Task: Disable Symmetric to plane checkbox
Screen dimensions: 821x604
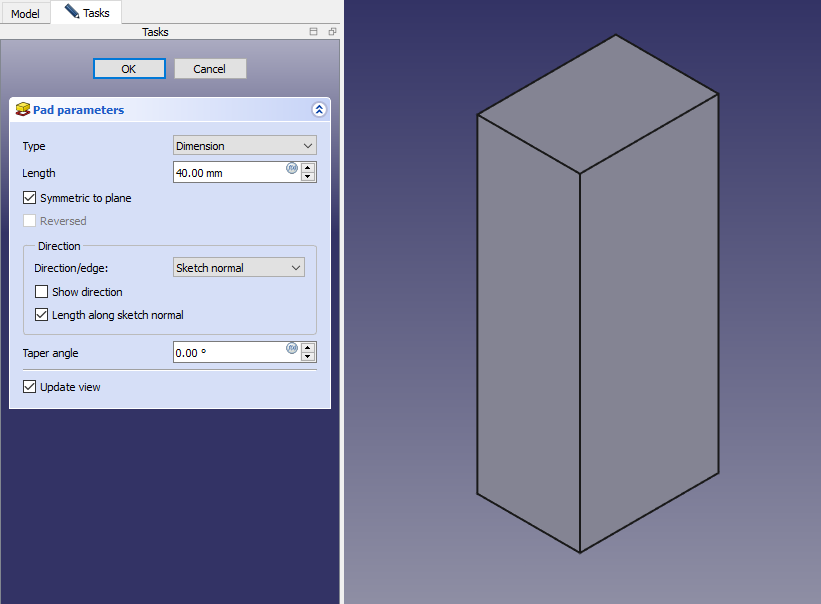Action: [29, 198]
